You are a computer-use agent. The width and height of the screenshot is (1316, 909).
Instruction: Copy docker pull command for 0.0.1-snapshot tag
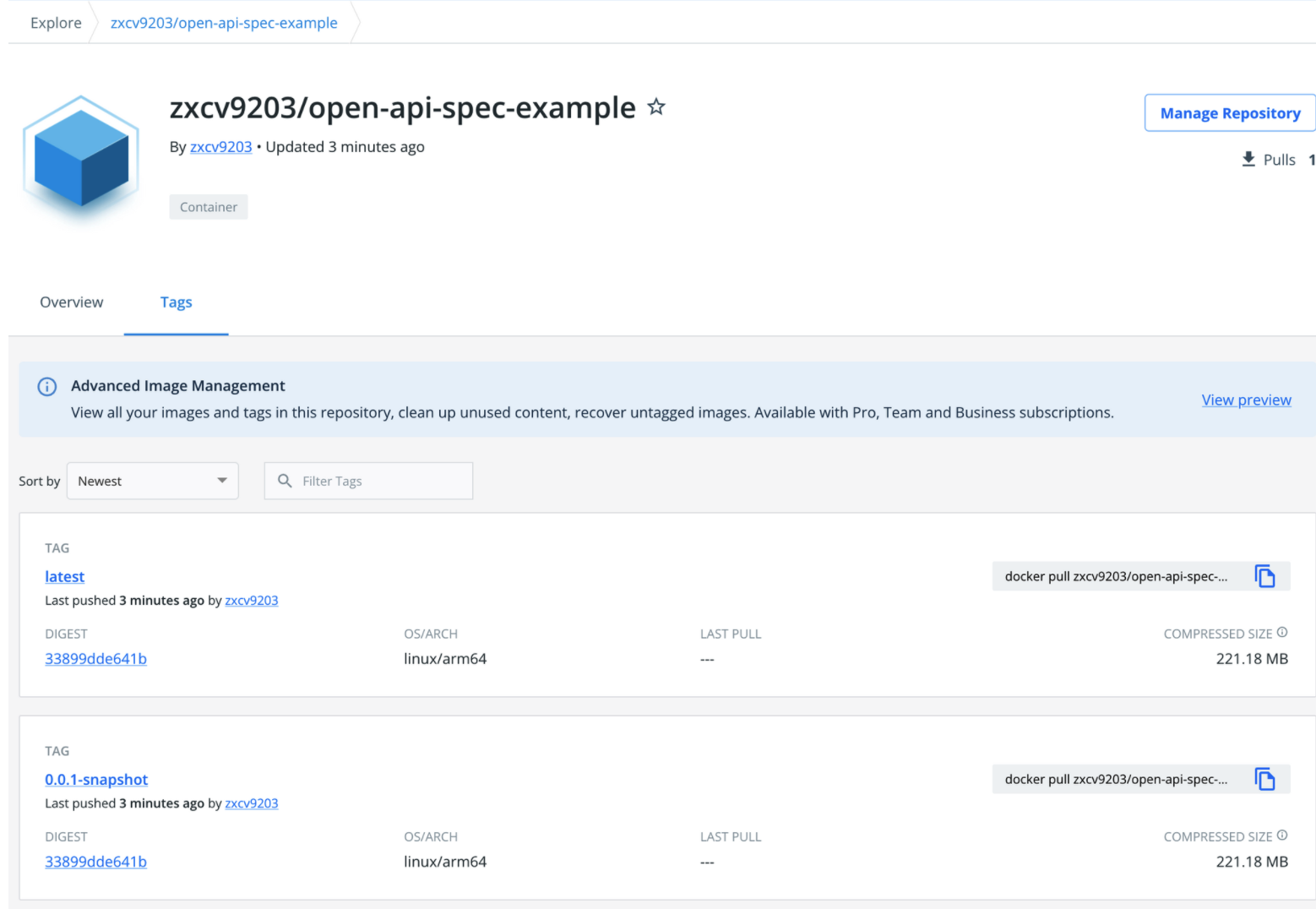pyautogui.click(x=1264, y=779)
